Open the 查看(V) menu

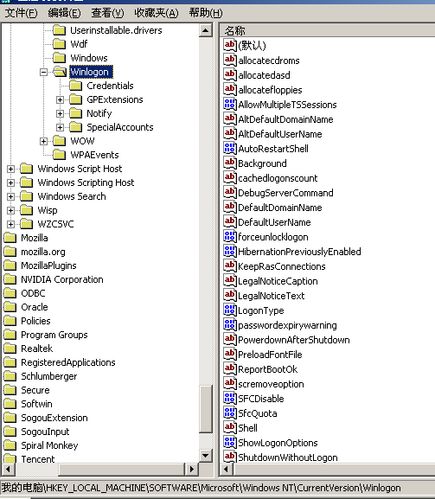(108, 13)
